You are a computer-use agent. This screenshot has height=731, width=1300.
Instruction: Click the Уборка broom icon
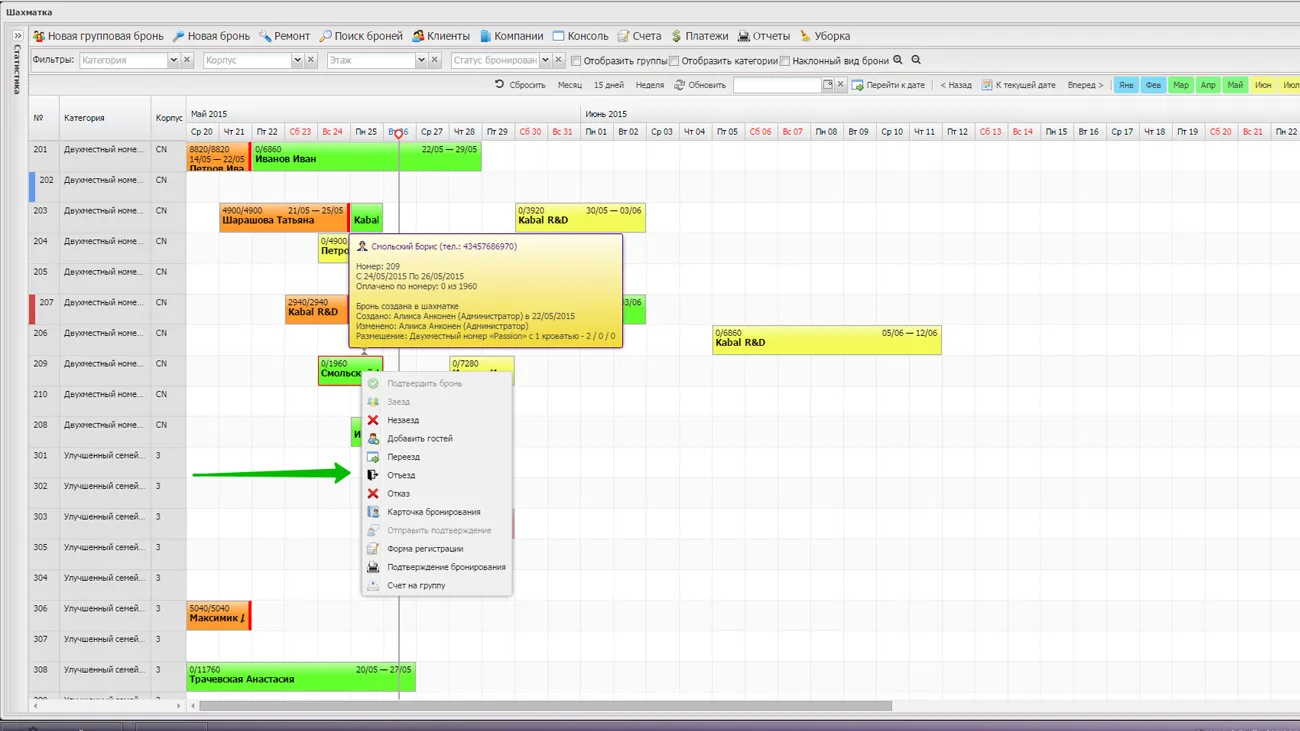tap(805, 36)
